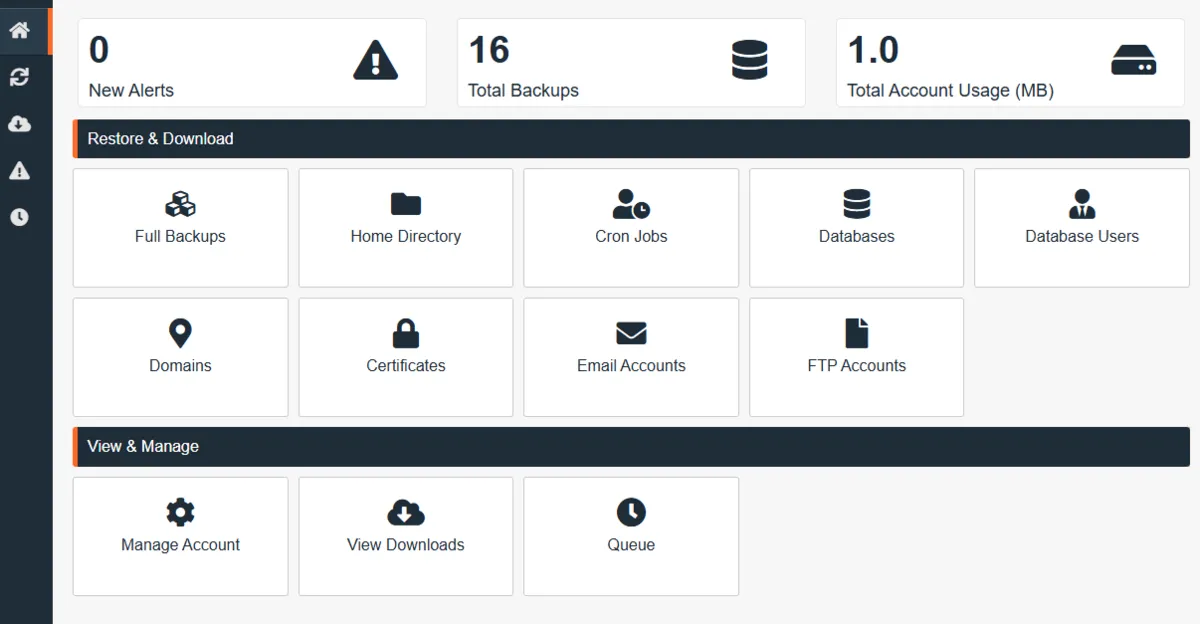Image resolution: width=1200 pixels, height=624 pixels.
Task: Click the sync arrows sidebar icon
Action: [x=19, y=77]
